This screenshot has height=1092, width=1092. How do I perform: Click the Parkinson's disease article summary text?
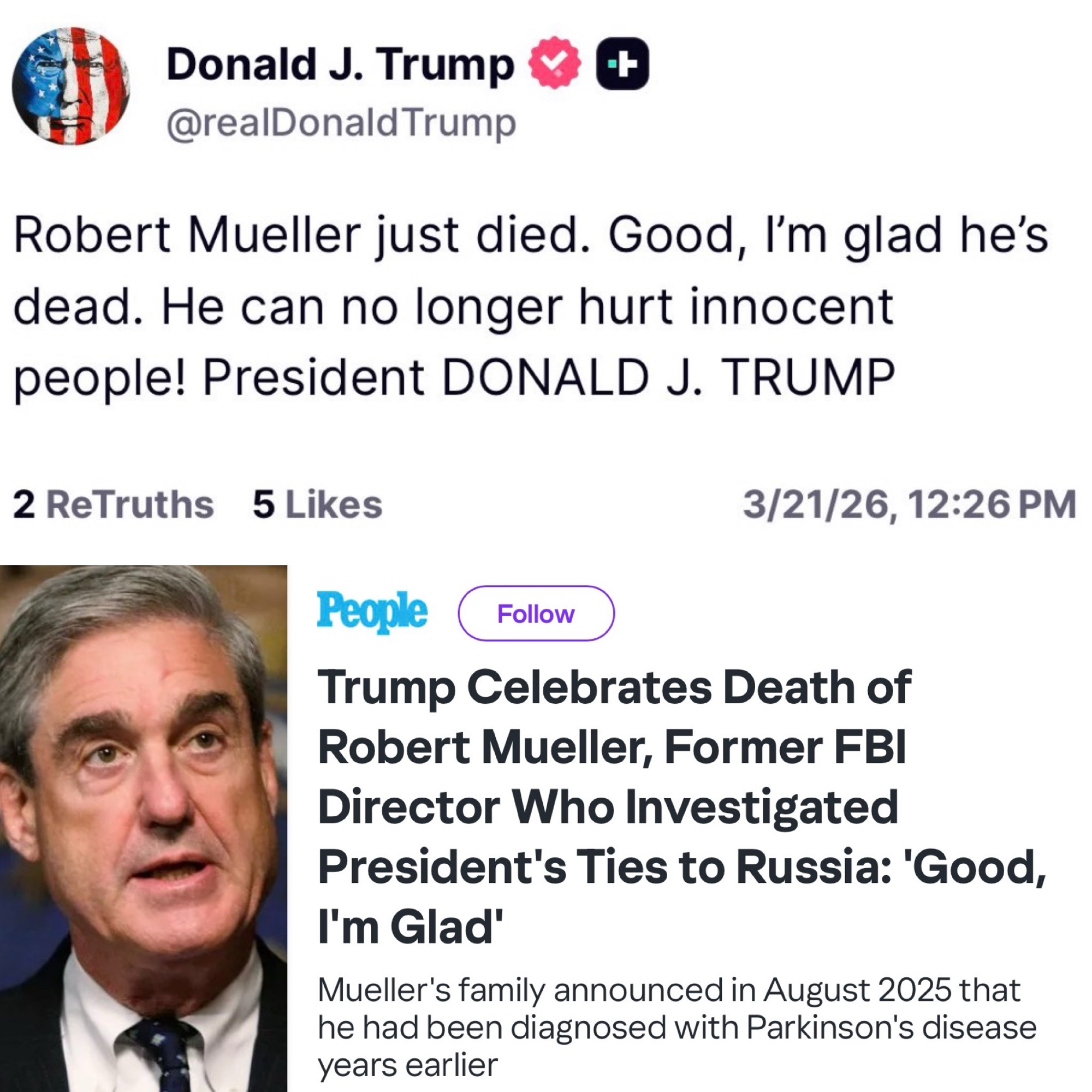click(676, 1027)
